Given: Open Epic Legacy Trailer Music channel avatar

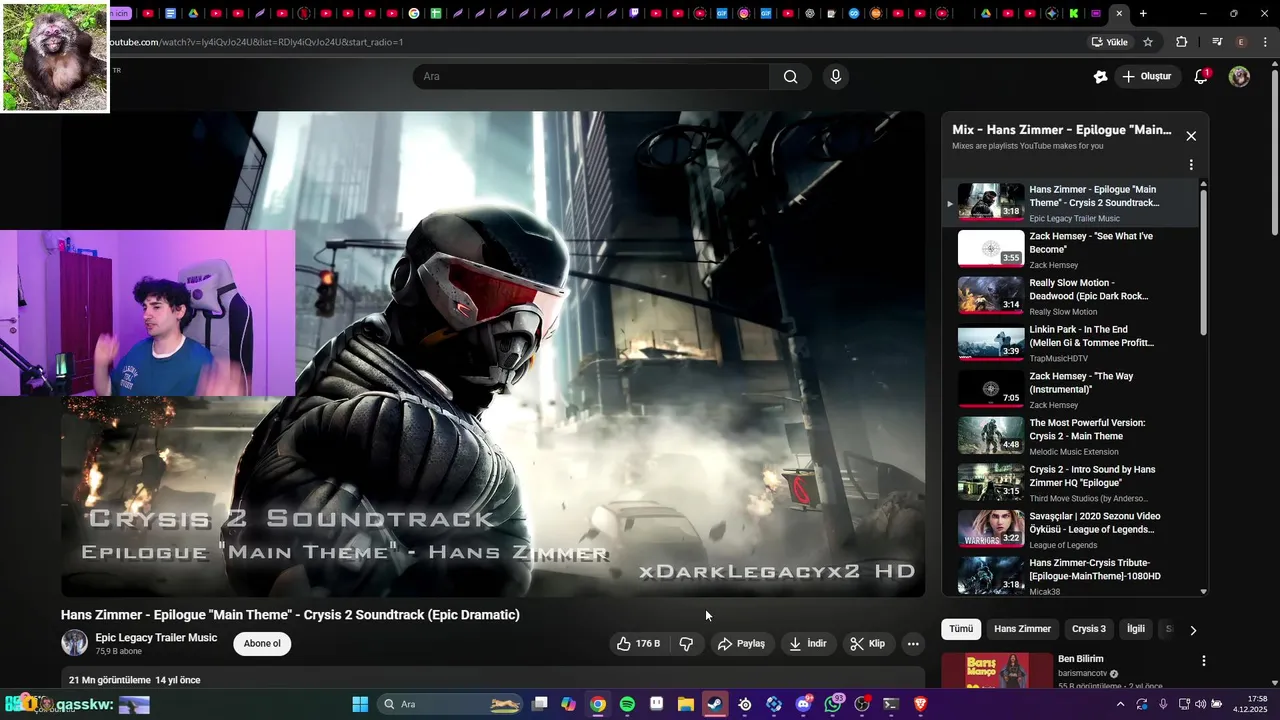Looking at the screenshot, I should (x=74, y=643).
